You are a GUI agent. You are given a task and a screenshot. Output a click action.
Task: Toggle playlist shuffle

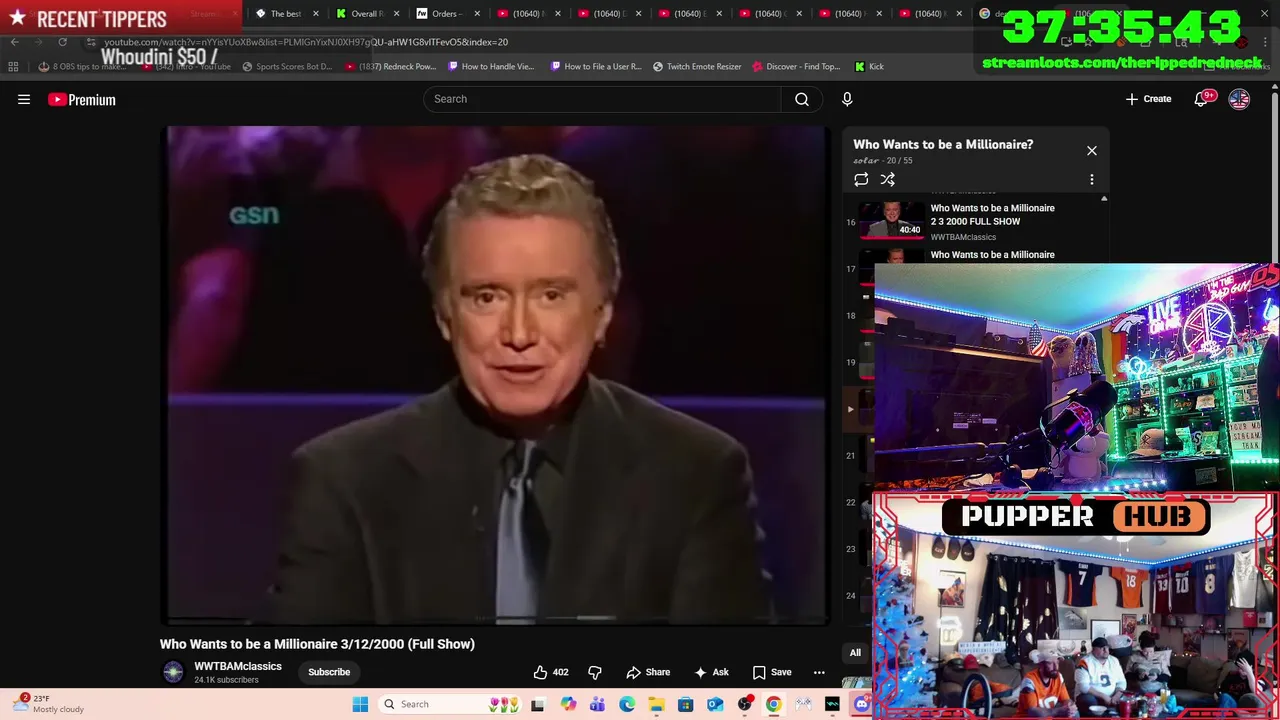click(x=887, y=180)
